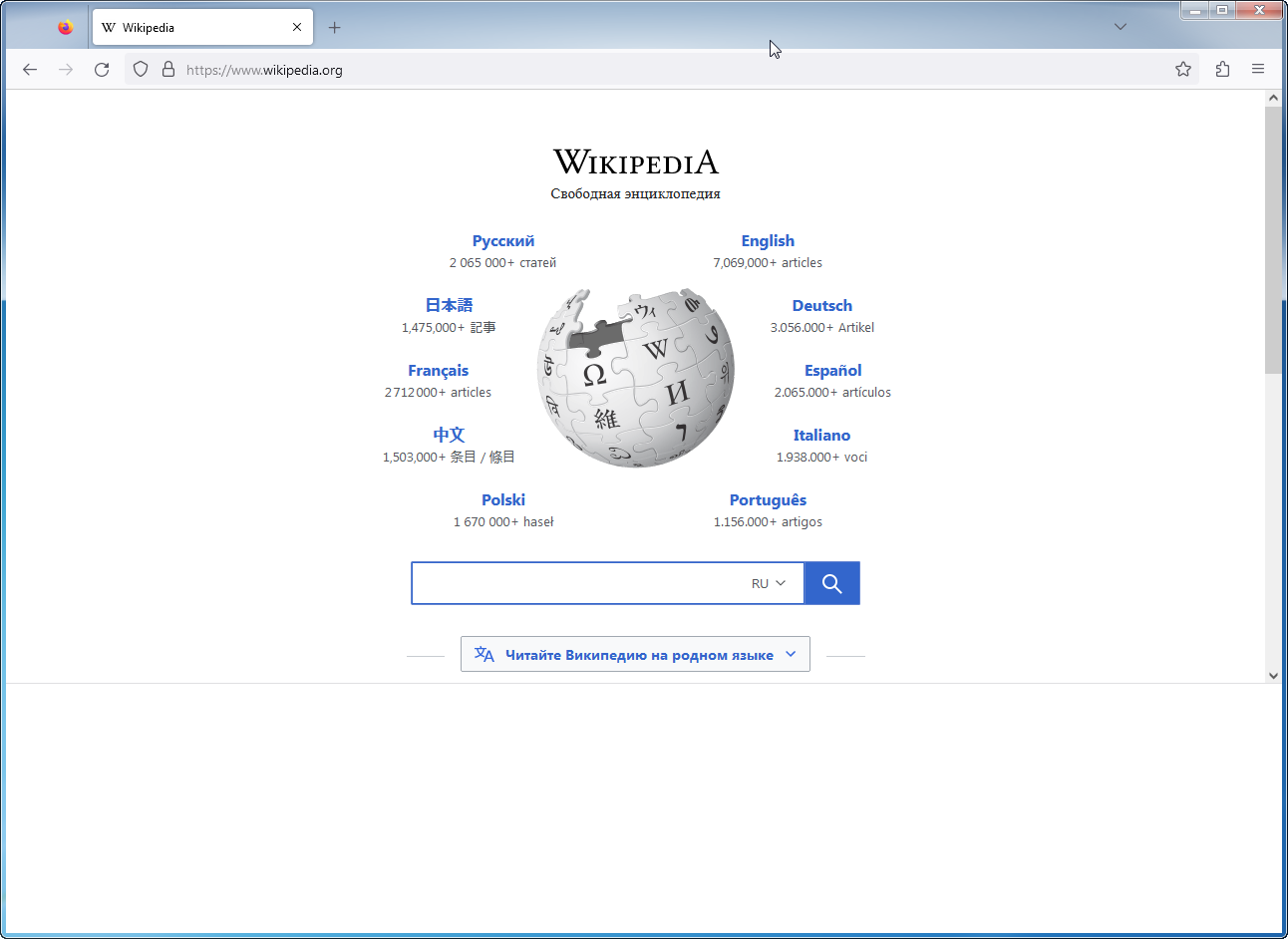The height and width of the screenshot is (939, 1288).
Task: Expand the RU search language selector
Action: click(769, 584)
